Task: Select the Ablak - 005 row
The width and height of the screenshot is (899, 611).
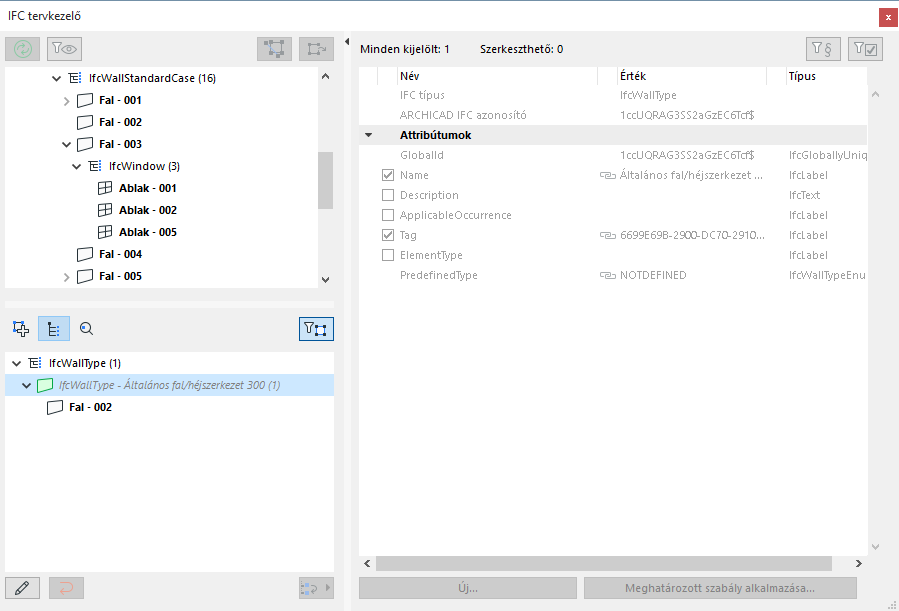Action: (x=148, y=232)
